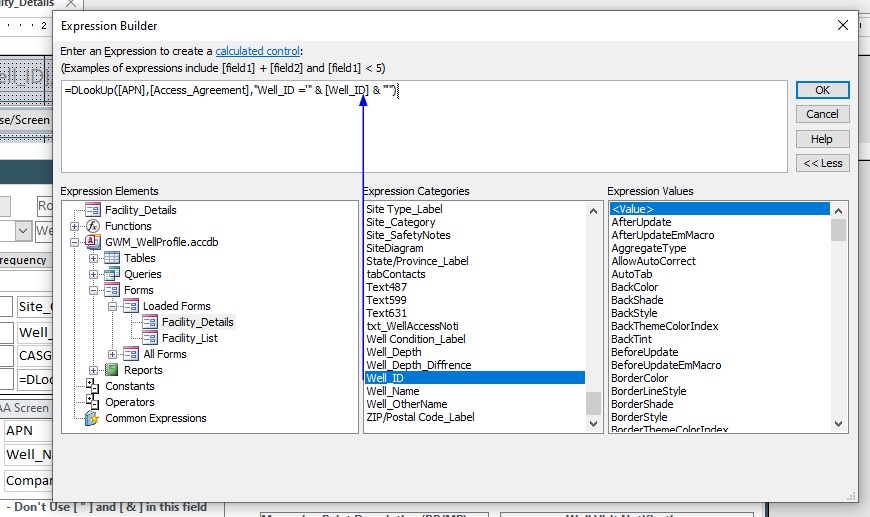
Task: Click the GWM_WellProfile.accdb database icon
Action: pos(93,242)
